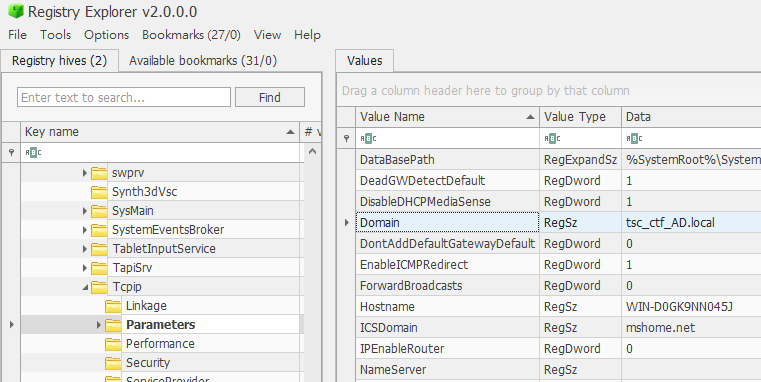The width and height of the screenshot is (761, 382).
Task: Switch to Available bookmarks (31/0) tab
Action: coord(203,61)
